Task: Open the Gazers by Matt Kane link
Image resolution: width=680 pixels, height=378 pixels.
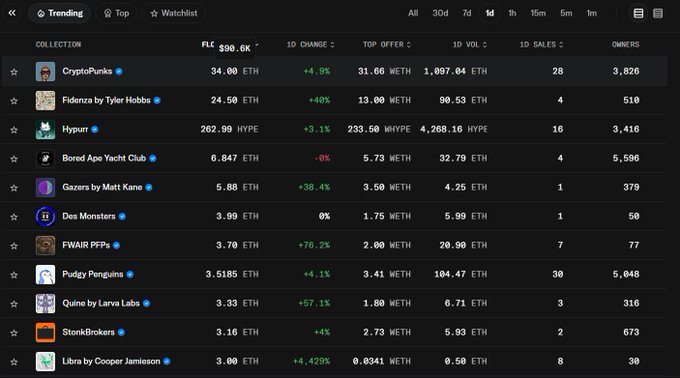Action: [x=102, y=187]
